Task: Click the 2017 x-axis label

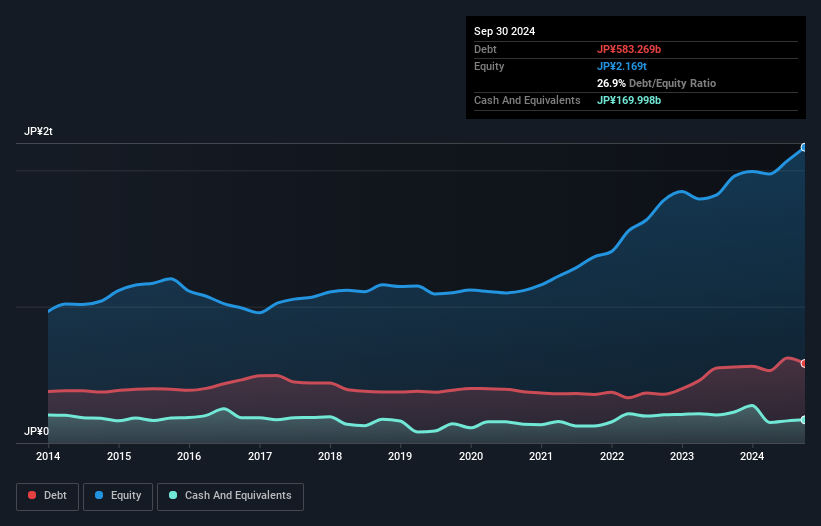Action: [x=260, y=456]
